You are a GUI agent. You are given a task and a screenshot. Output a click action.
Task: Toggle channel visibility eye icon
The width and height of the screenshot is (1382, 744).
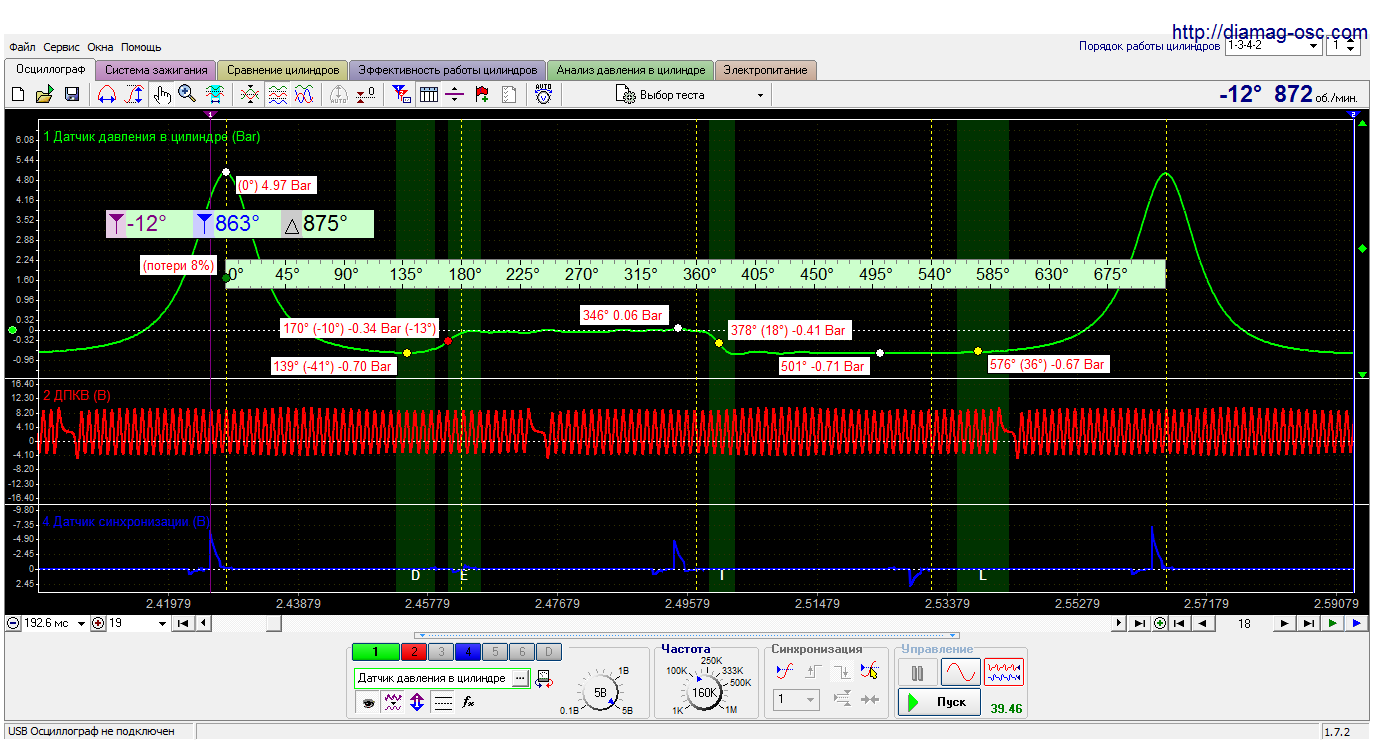(x=368, y=704)
